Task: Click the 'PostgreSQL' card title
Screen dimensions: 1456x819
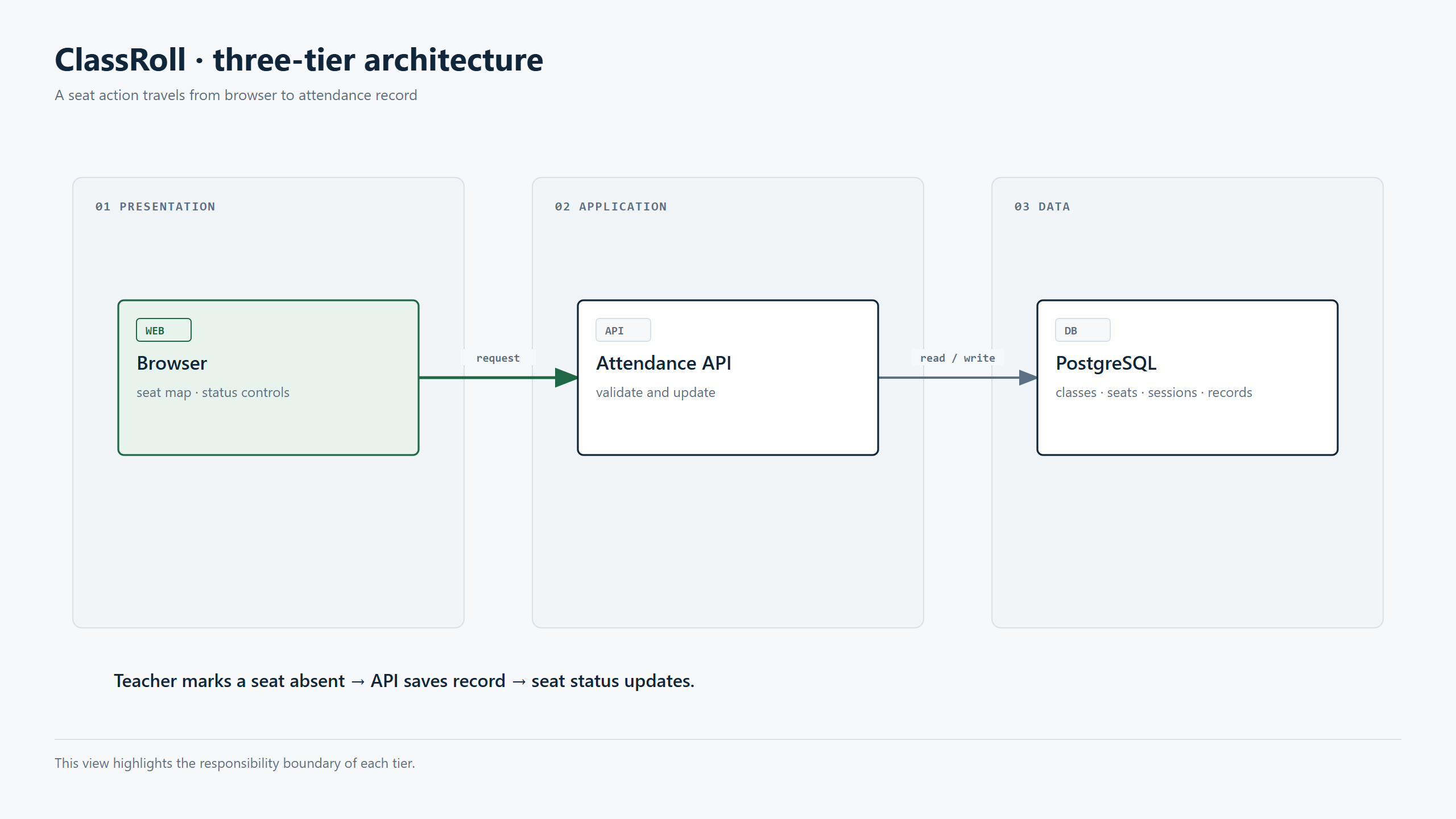Action: coord(1106,363)
